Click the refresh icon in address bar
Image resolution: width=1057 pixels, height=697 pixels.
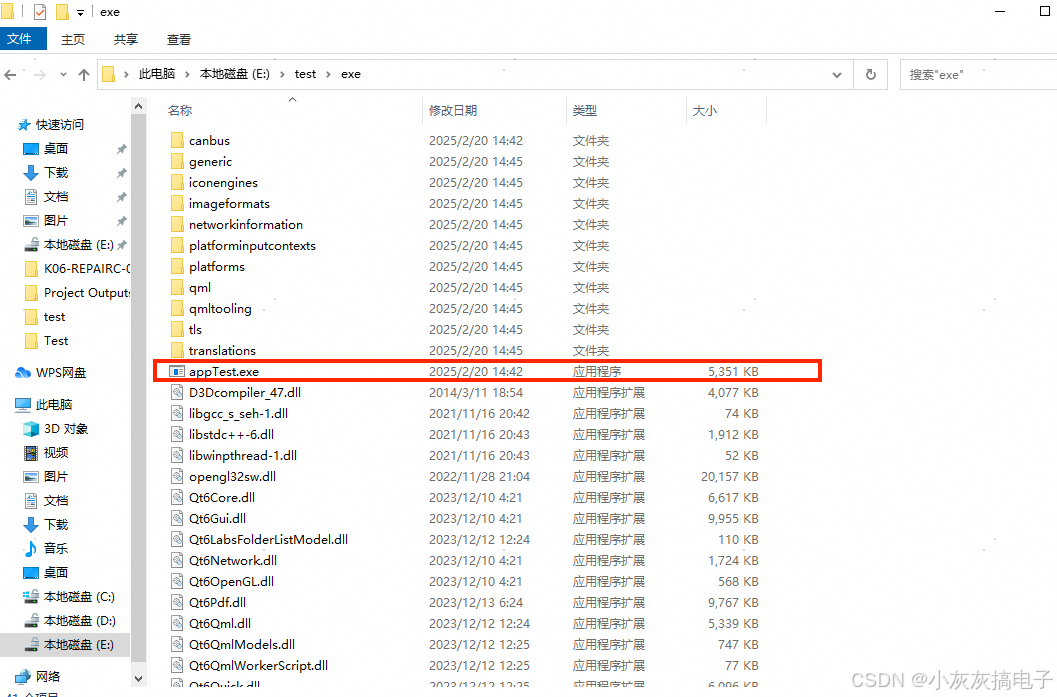(x=869, y=73)
